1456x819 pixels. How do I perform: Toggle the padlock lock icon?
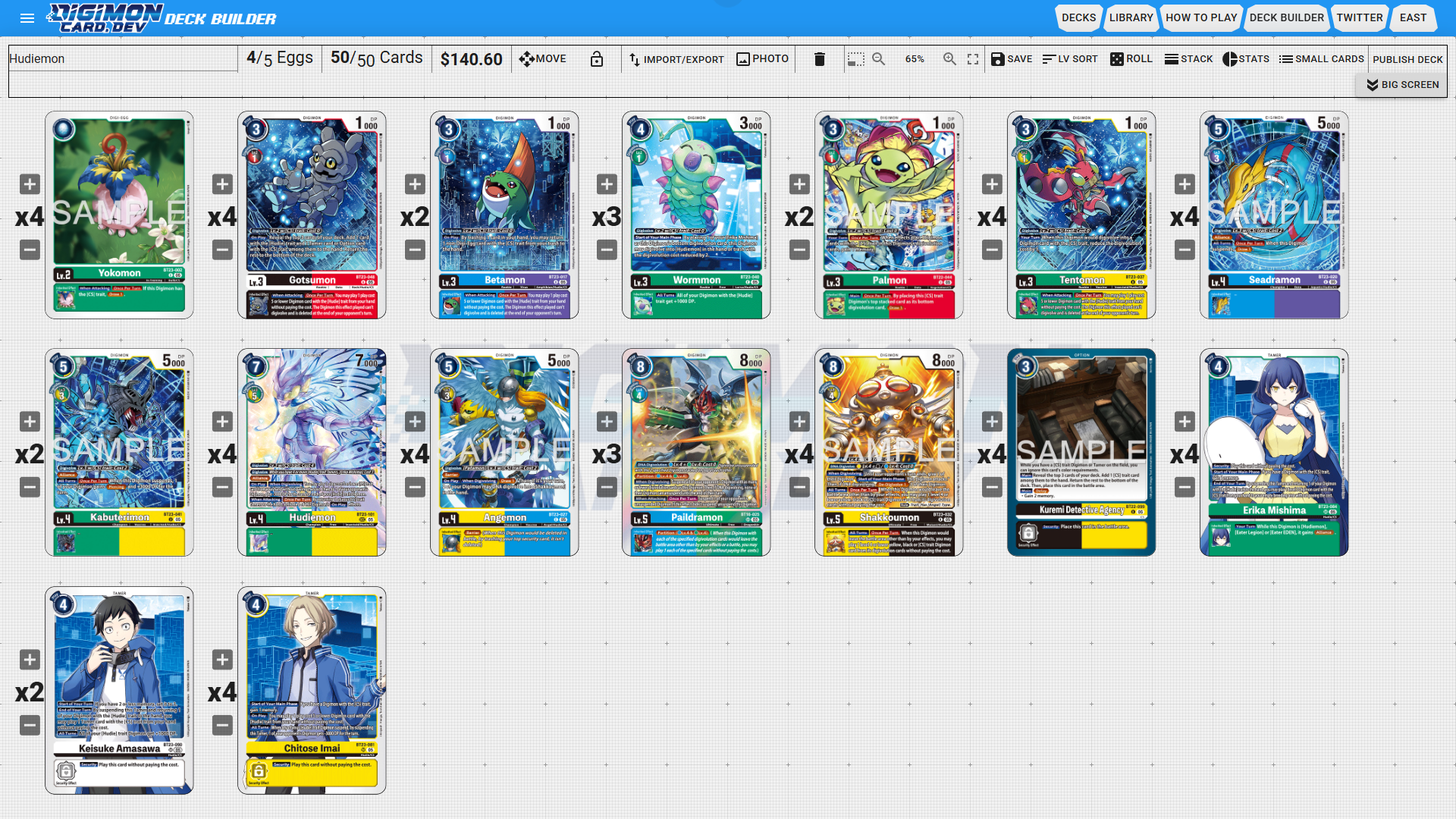point(597,59)
